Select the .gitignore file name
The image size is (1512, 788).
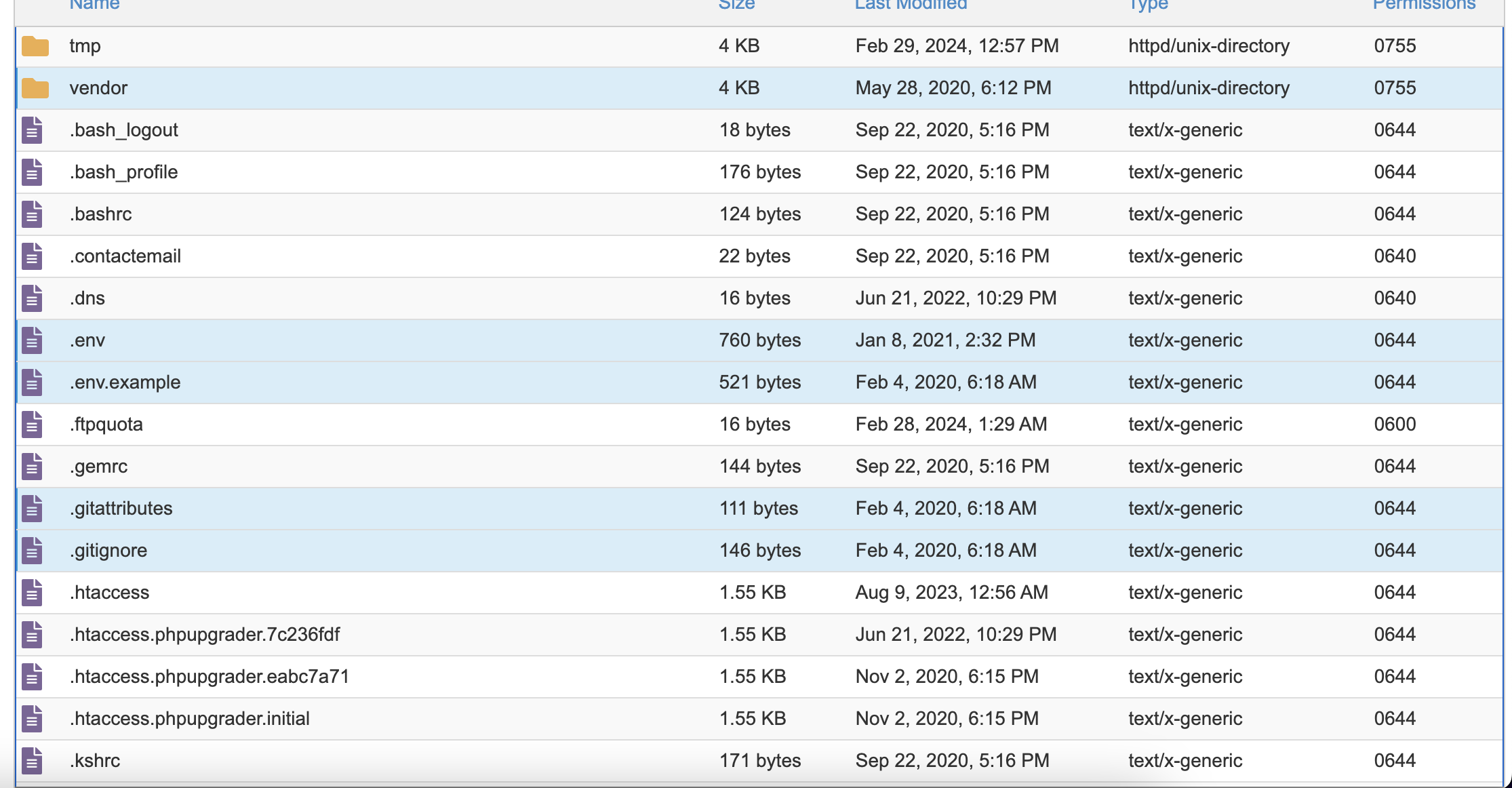[108, 551]
